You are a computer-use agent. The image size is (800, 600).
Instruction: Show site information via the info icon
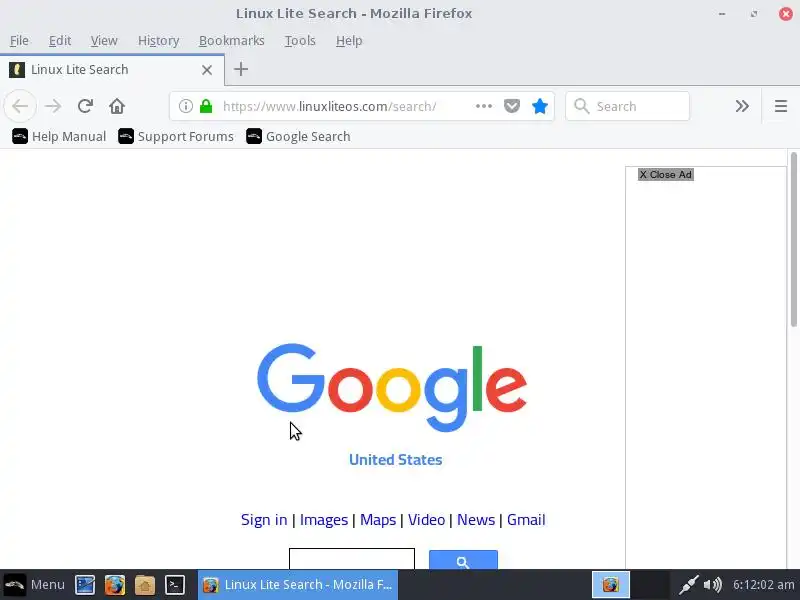186,106
